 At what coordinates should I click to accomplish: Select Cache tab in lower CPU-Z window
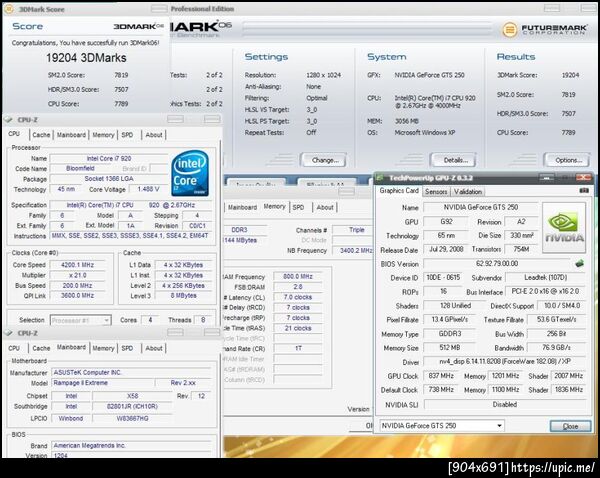coord(41,348)
